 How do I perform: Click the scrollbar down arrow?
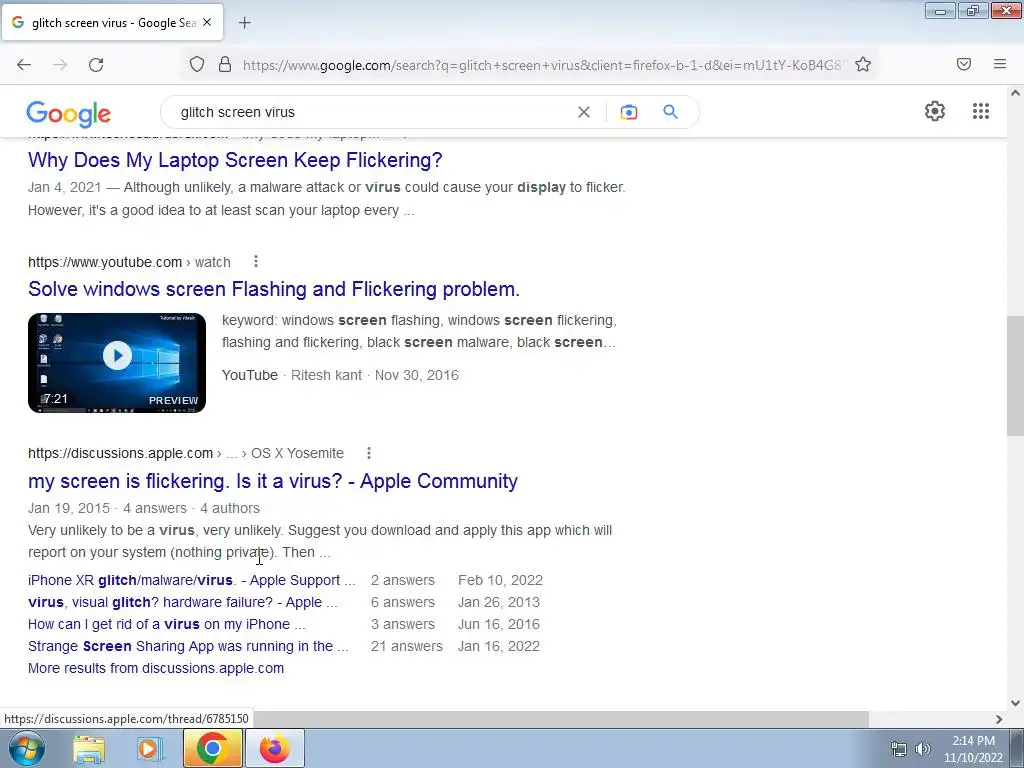(1015, 703)
